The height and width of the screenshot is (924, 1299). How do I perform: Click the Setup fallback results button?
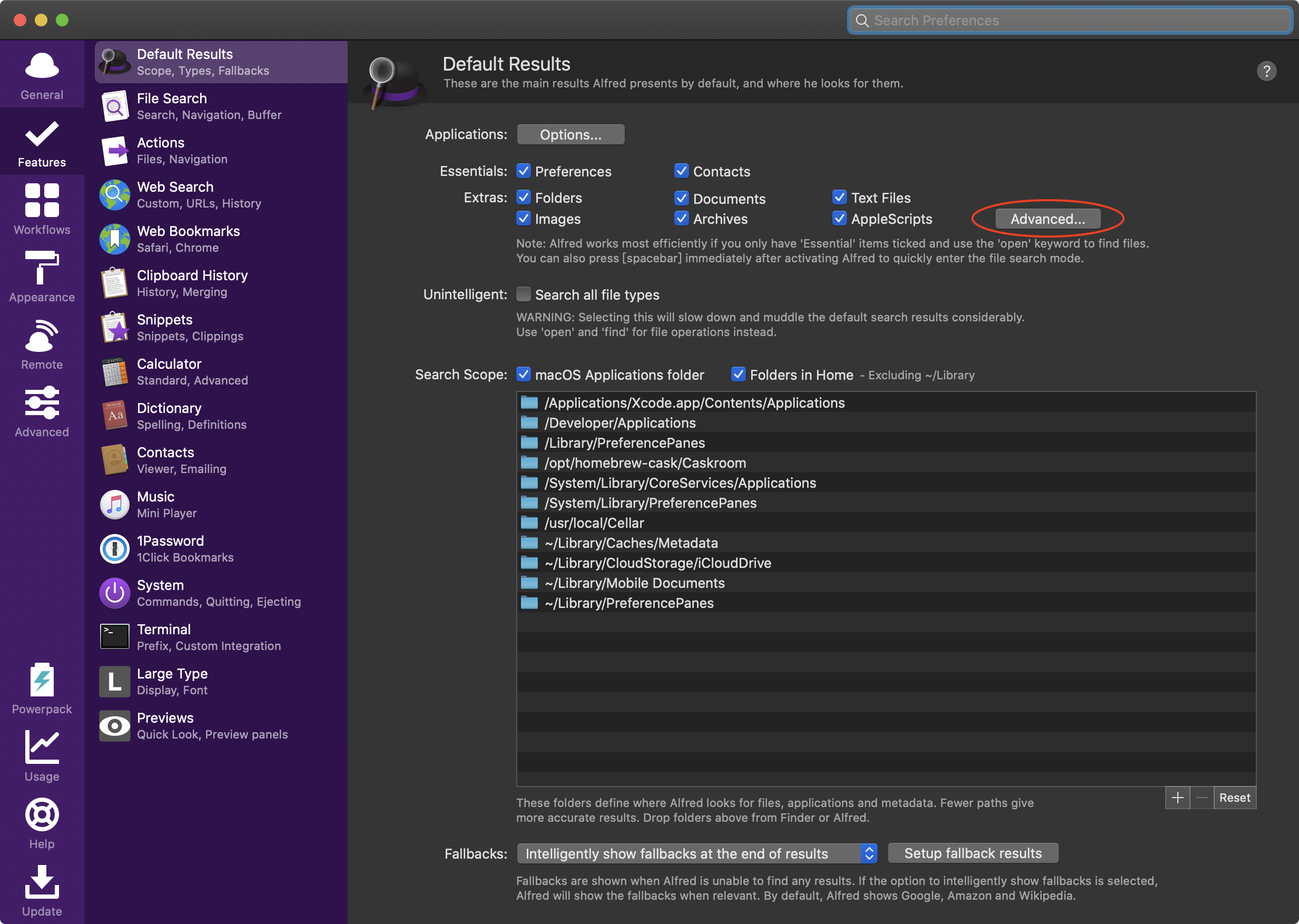click(972, 853)
